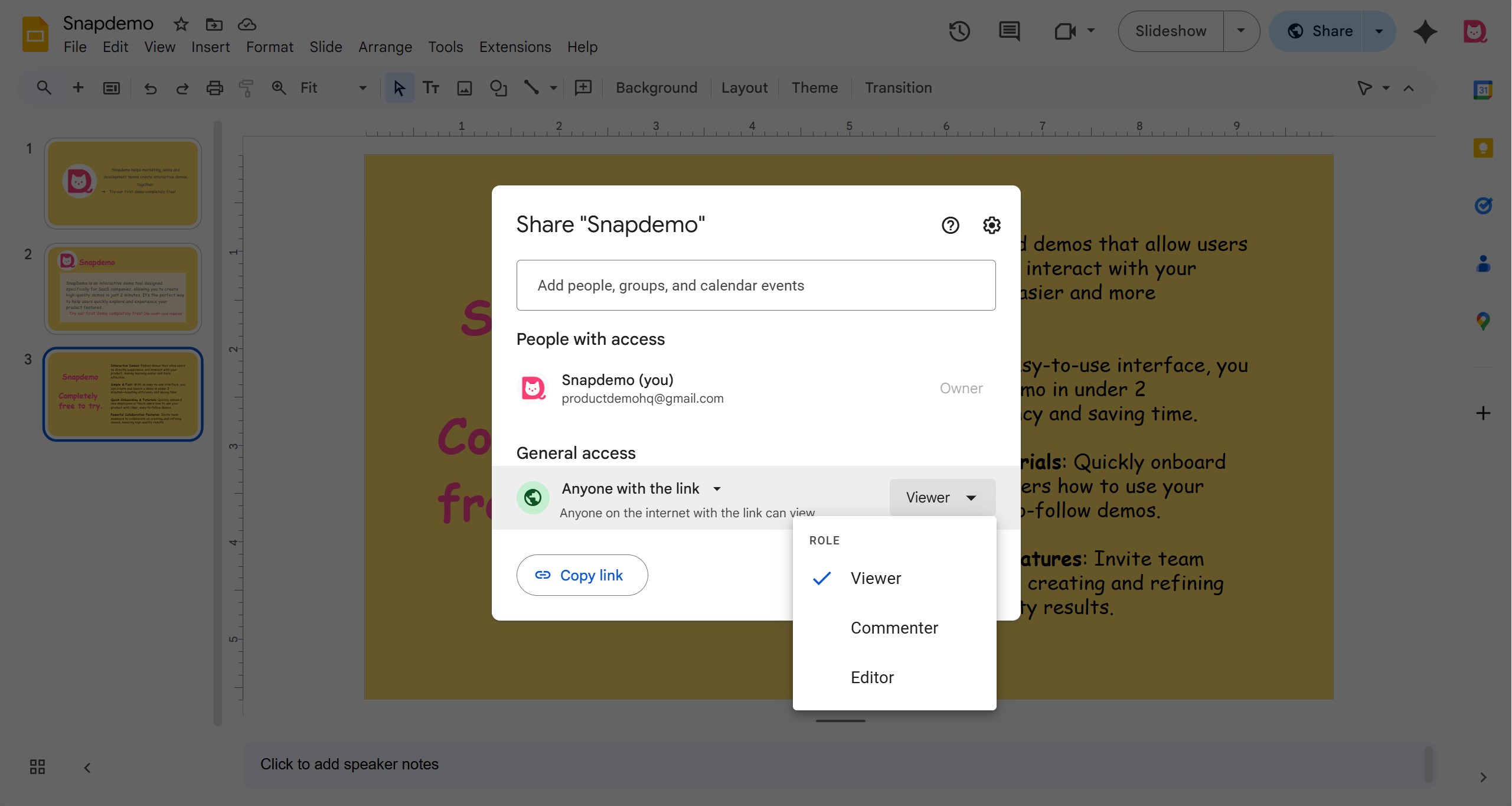The height and width of the screenshot is (806, 1512).
Task: Click the print icon
Action: [214, 88]
